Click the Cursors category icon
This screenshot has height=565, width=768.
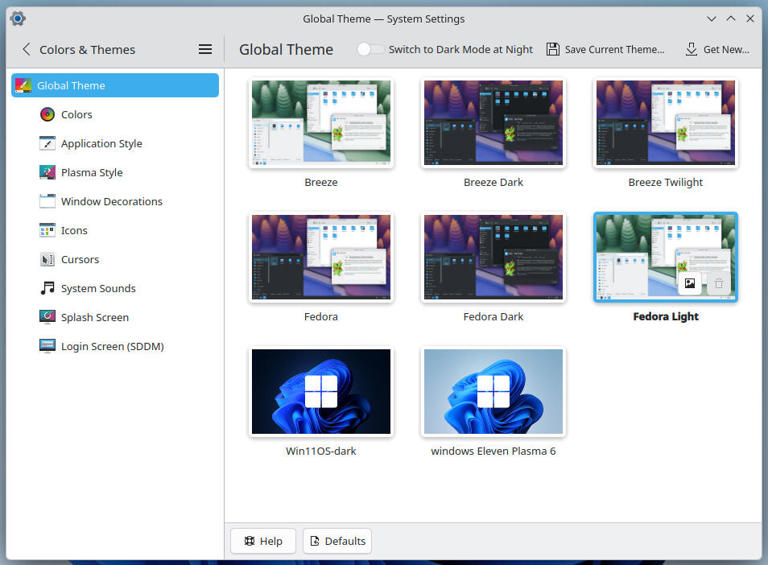pos(47,259)
